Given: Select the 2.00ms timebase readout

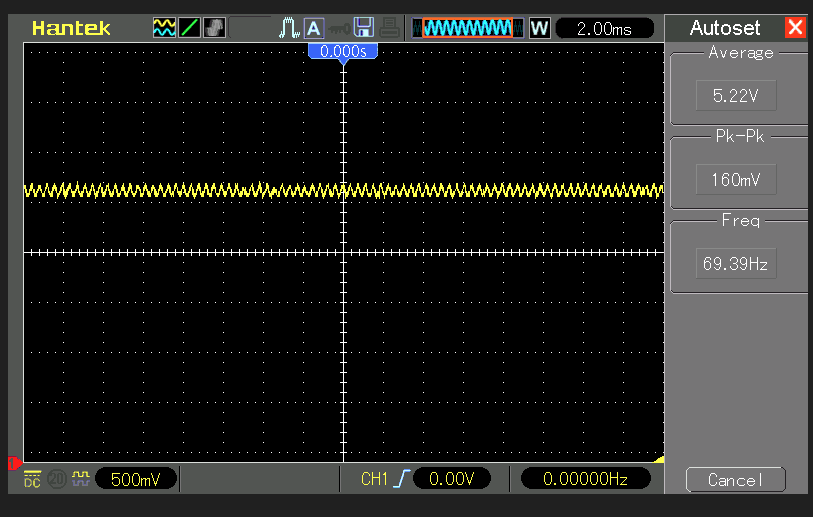Looking at the screenshot, I should click(x=605, y=29).
